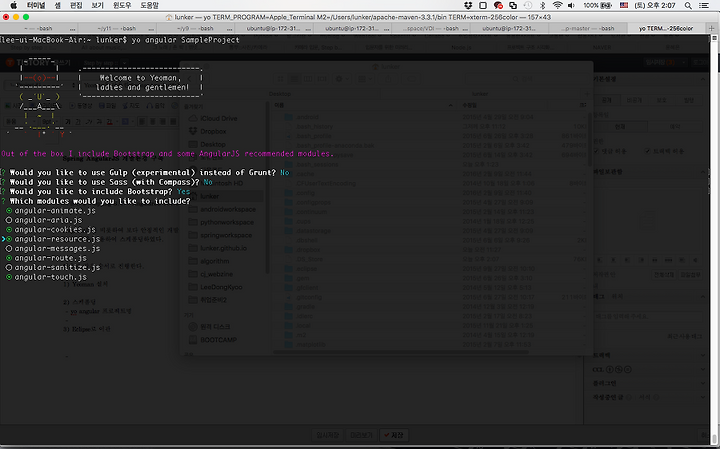Click the Dropbox menu bar icon

pos(468,6)
